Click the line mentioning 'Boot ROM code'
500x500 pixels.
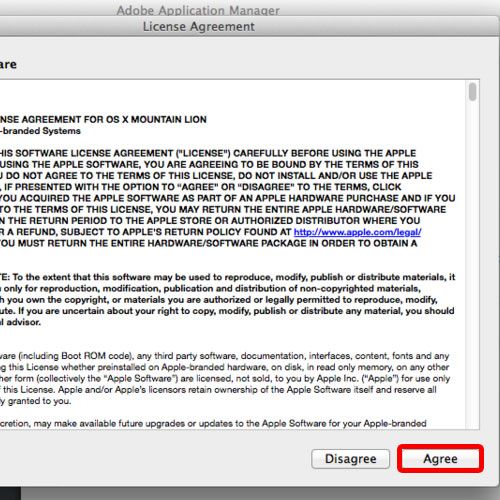tap(225, 356)
